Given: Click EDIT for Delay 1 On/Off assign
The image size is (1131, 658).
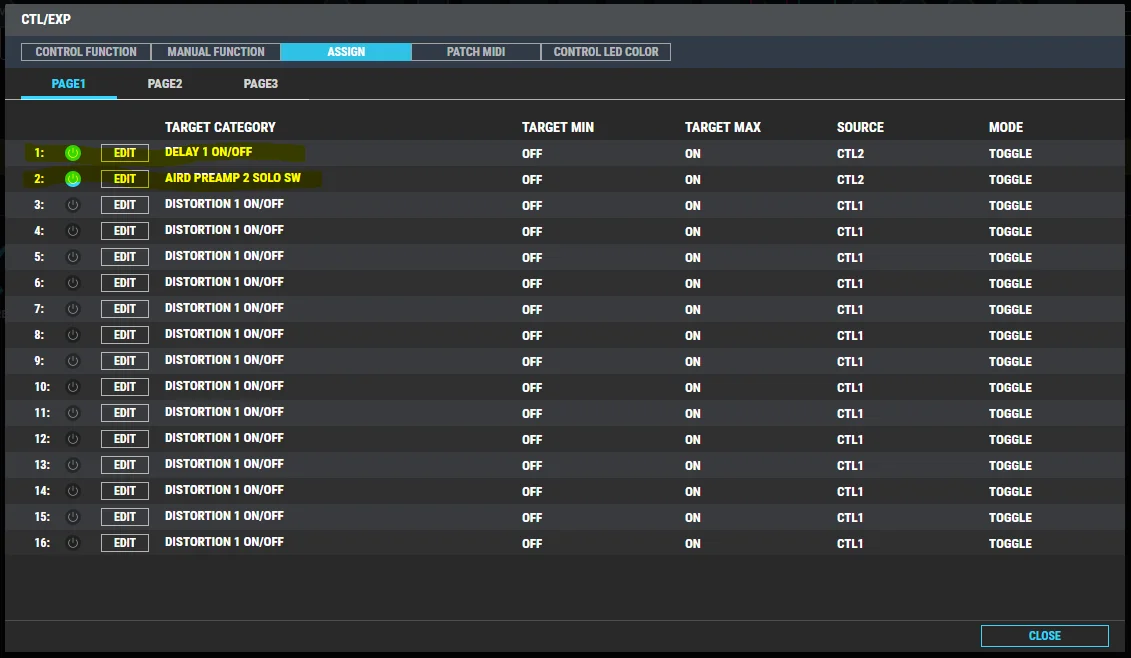Looking at the screenshot, I should click(x=125, y=153).
